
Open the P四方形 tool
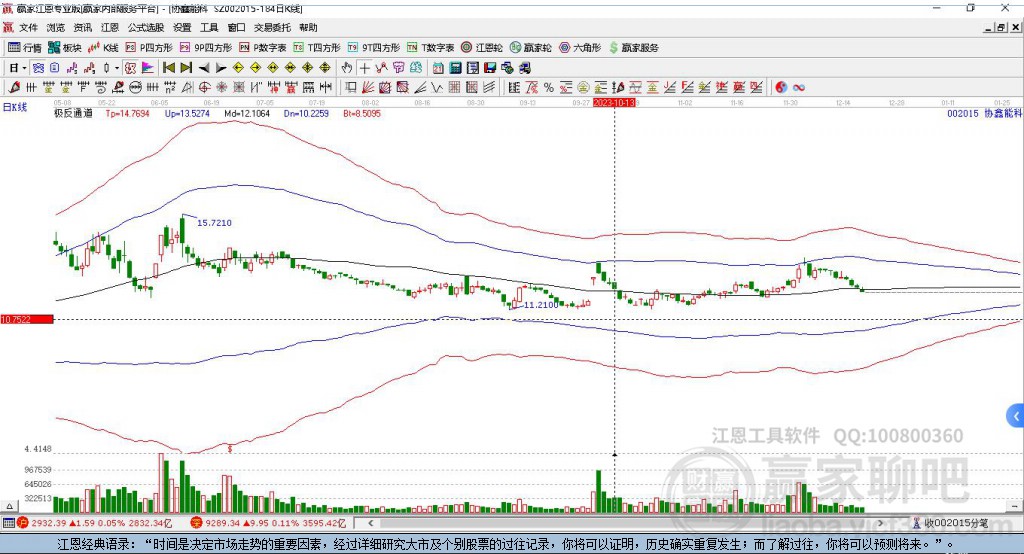[x=148, y=48]
